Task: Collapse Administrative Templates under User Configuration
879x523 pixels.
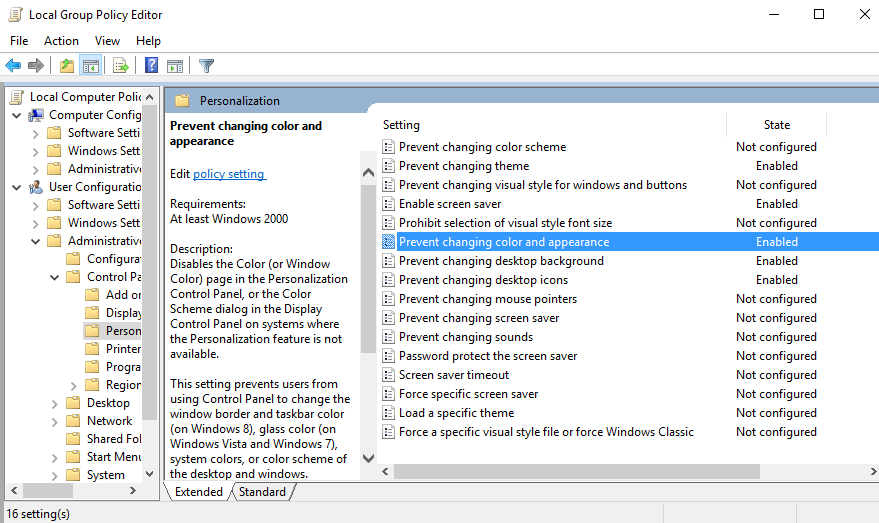Action: coord(36,242)
